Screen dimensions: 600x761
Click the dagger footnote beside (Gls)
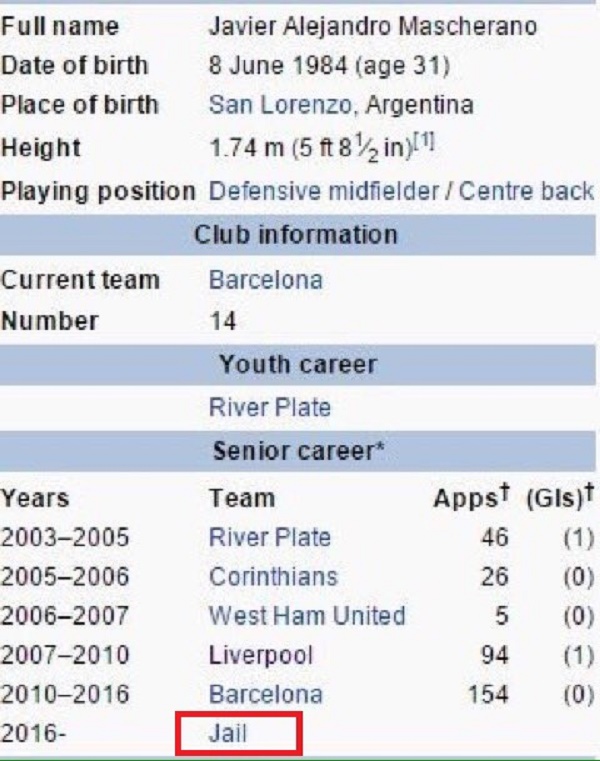pyautogui.click(x=588, y=492)
